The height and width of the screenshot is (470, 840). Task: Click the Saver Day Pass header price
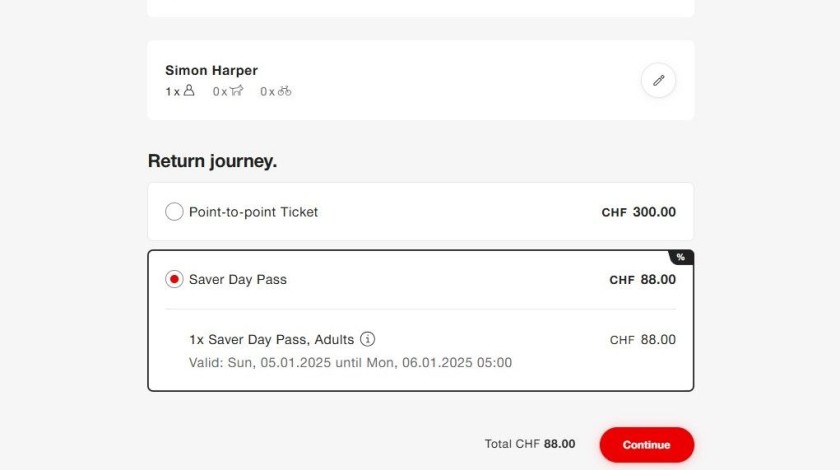(x=642, y=280)
